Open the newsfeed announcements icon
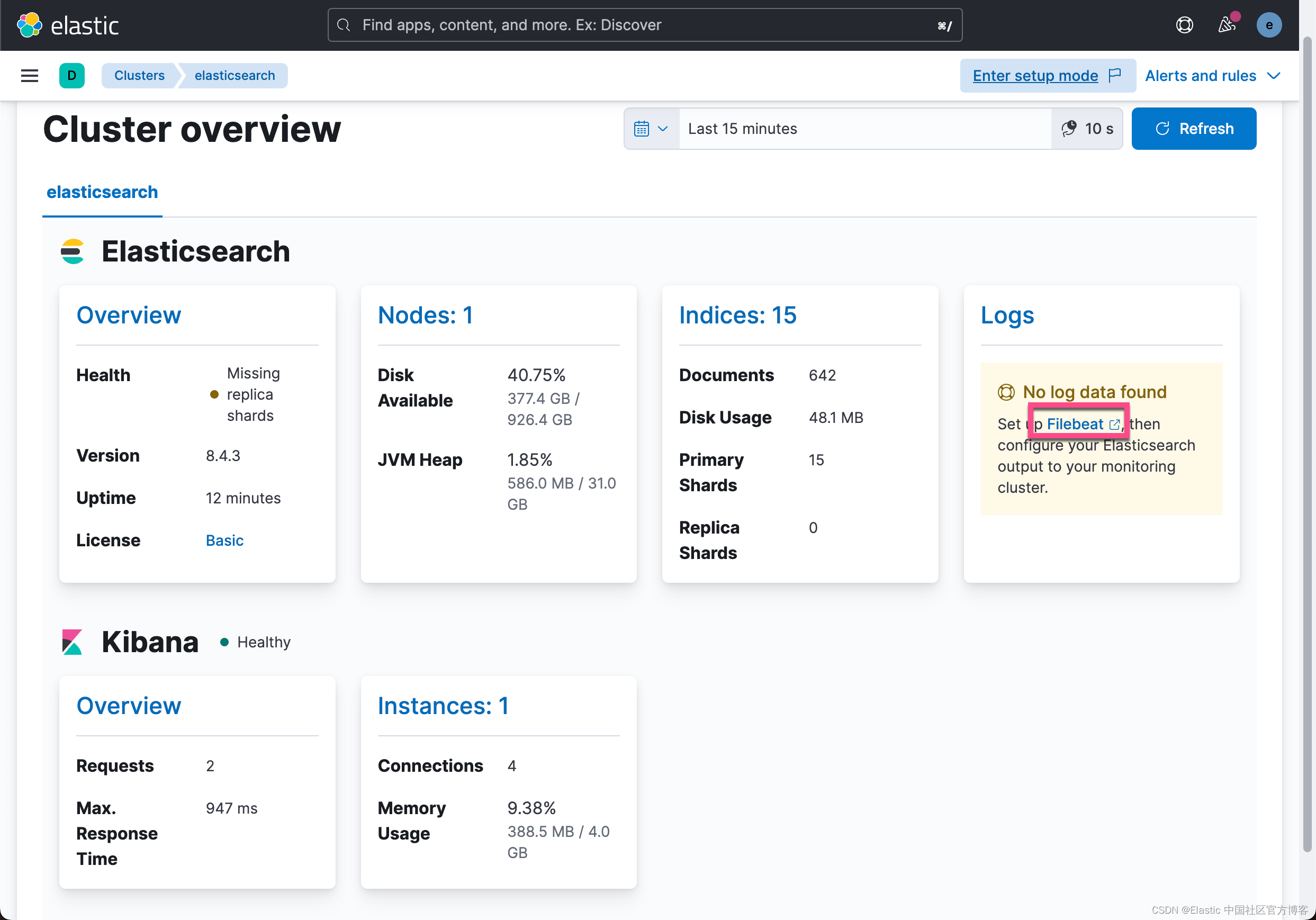This screenshot has width=1316, height=920. (x=1227, y=25)
